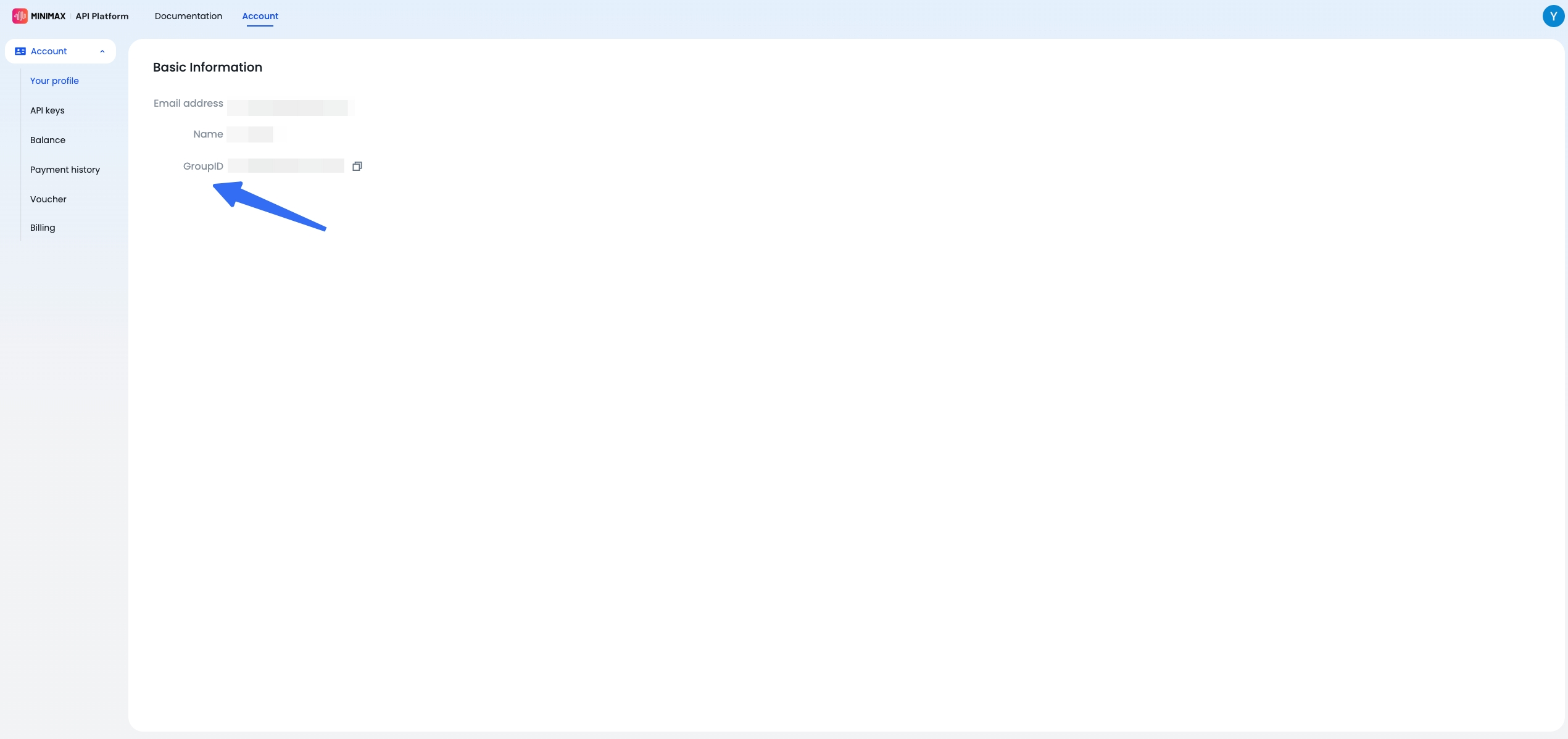1568x739 pixels.
Task: Go to Your profile
Action: click(54, 81)
